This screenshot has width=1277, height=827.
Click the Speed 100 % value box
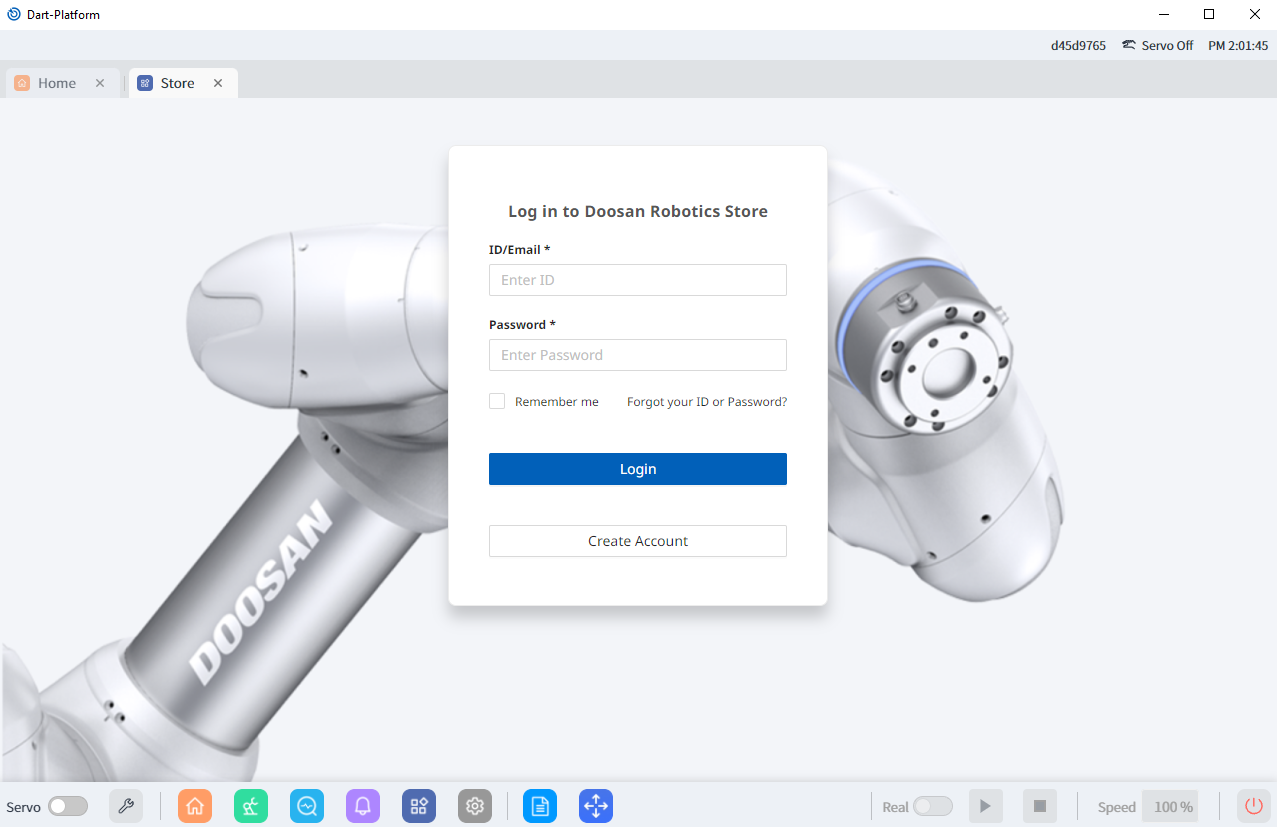point(1170,806)
